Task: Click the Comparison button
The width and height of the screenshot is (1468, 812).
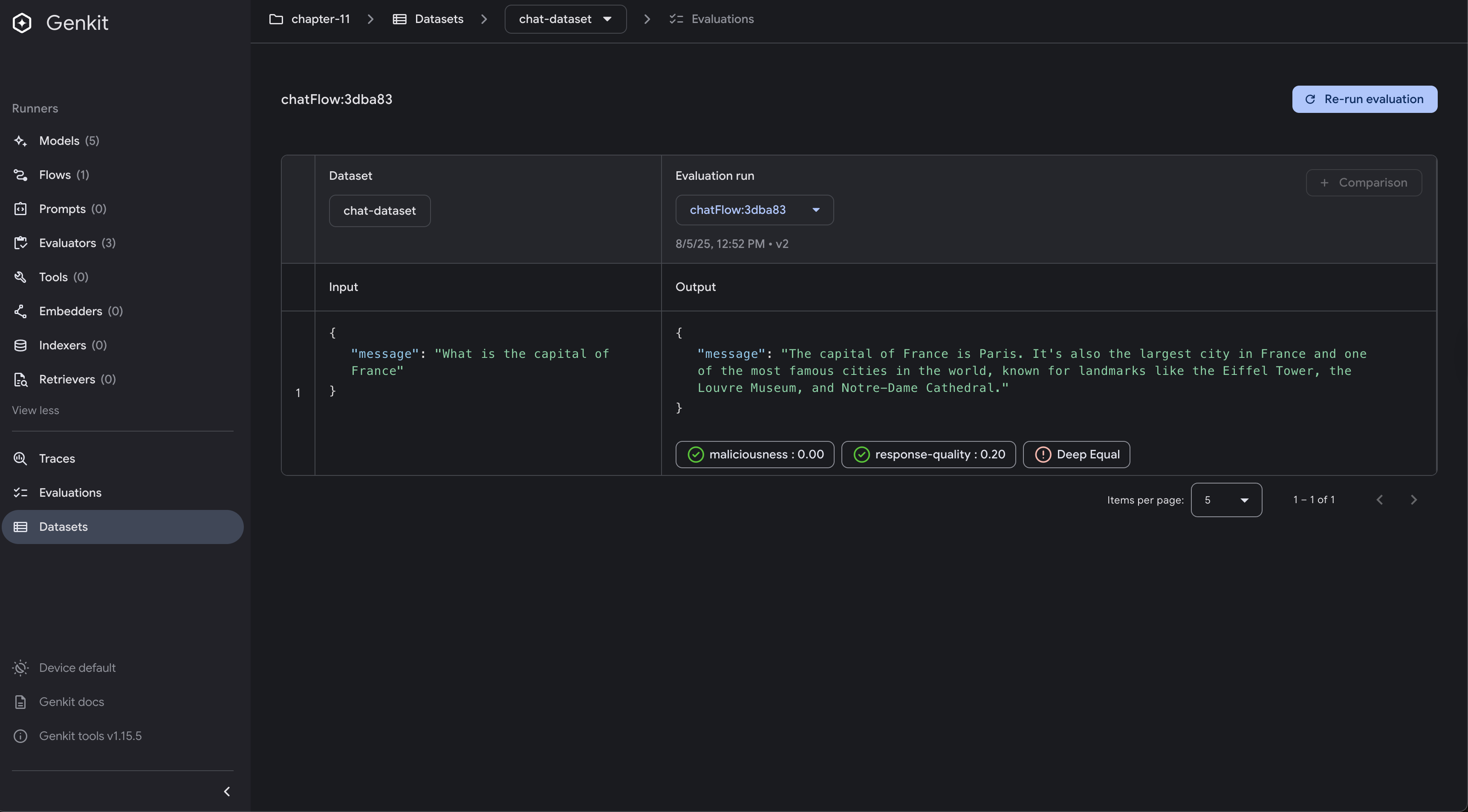Action: (1364, 183)
